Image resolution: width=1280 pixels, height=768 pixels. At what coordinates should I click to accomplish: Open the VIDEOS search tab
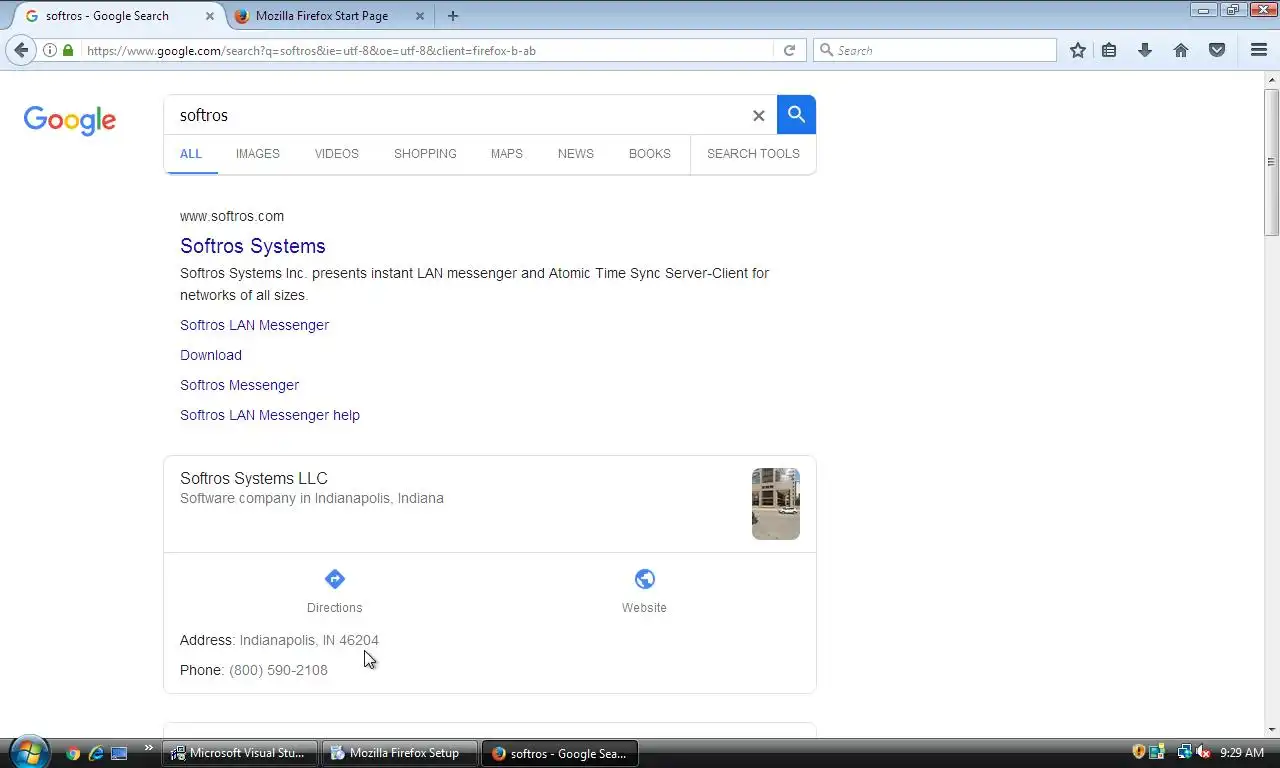[337, 154]
